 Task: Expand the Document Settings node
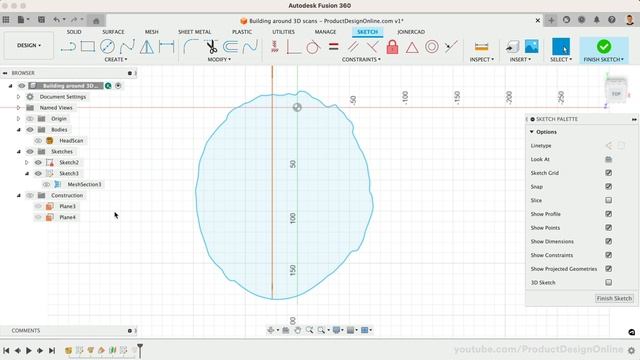[18, 97]
